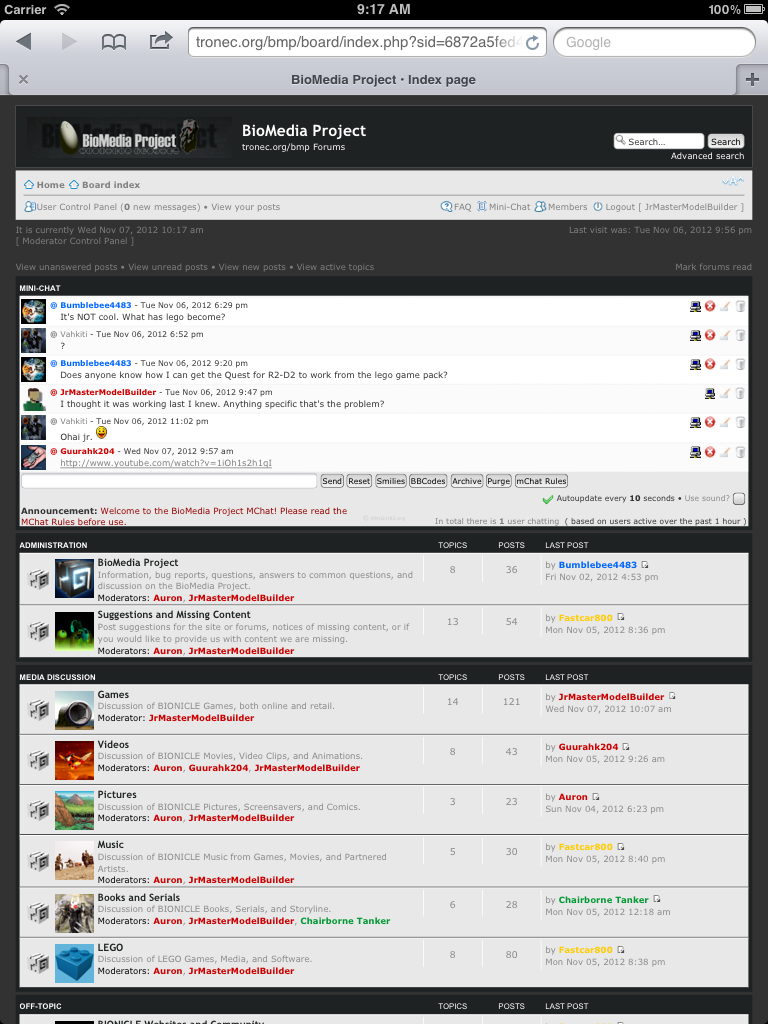
Task: Click the Send button in mini-chat
Action: [332, 481]
